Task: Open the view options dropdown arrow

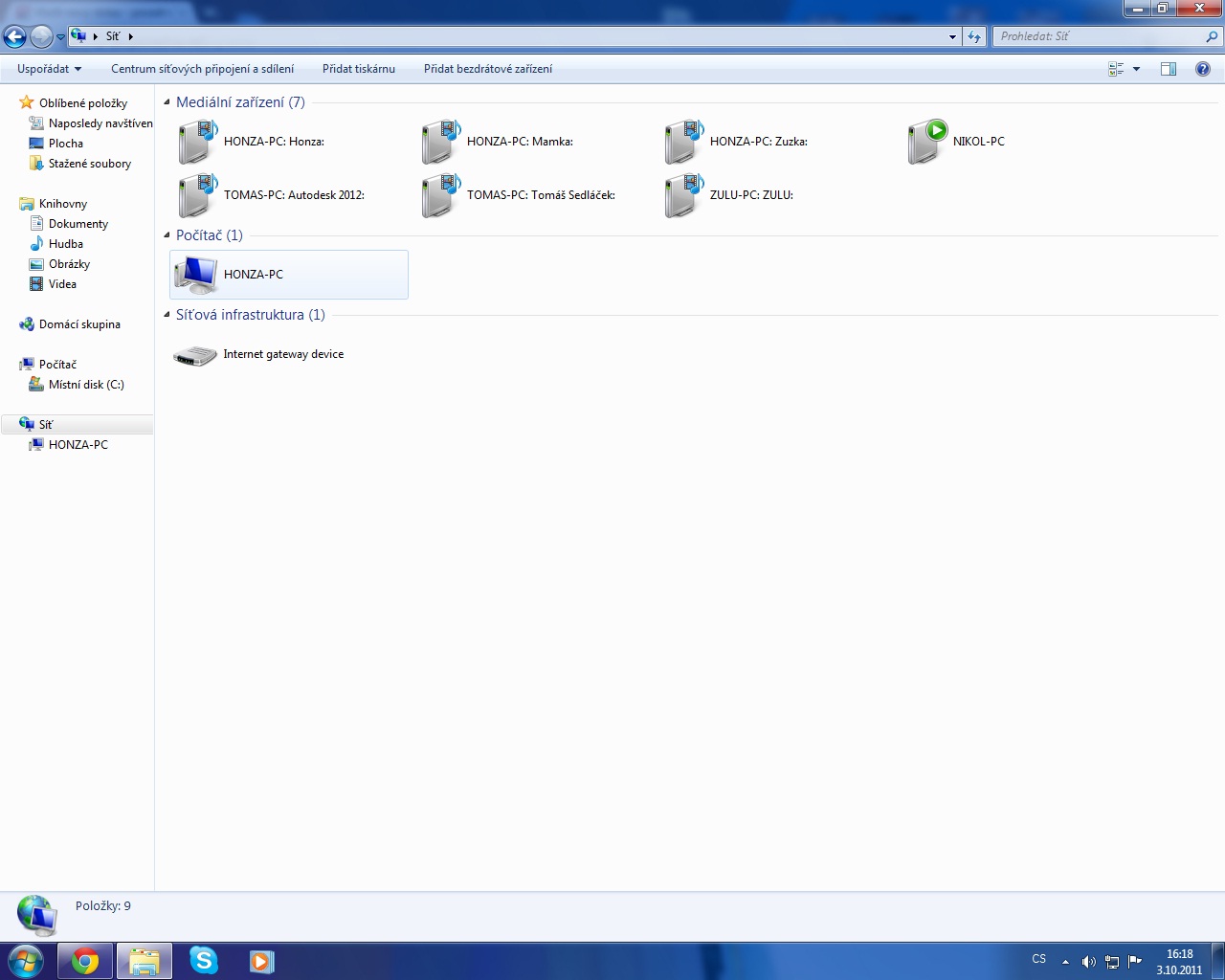Action: (x=1136, y=69)
